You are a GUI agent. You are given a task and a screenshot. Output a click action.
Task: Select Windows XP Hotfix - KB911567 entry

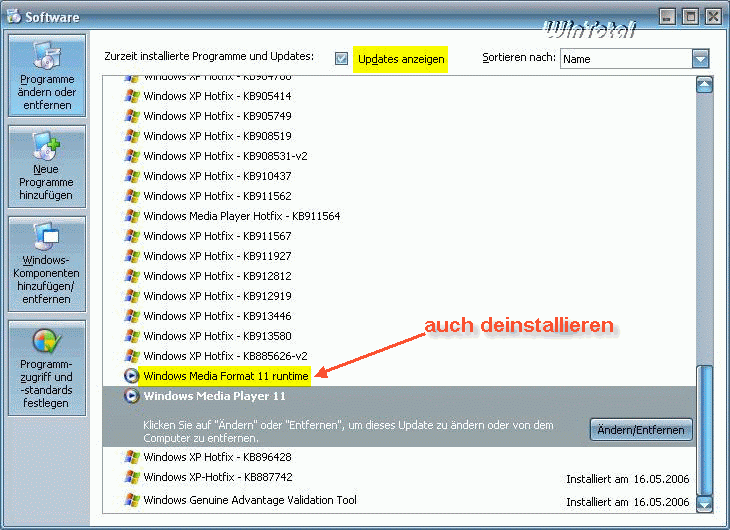(217, 236)
